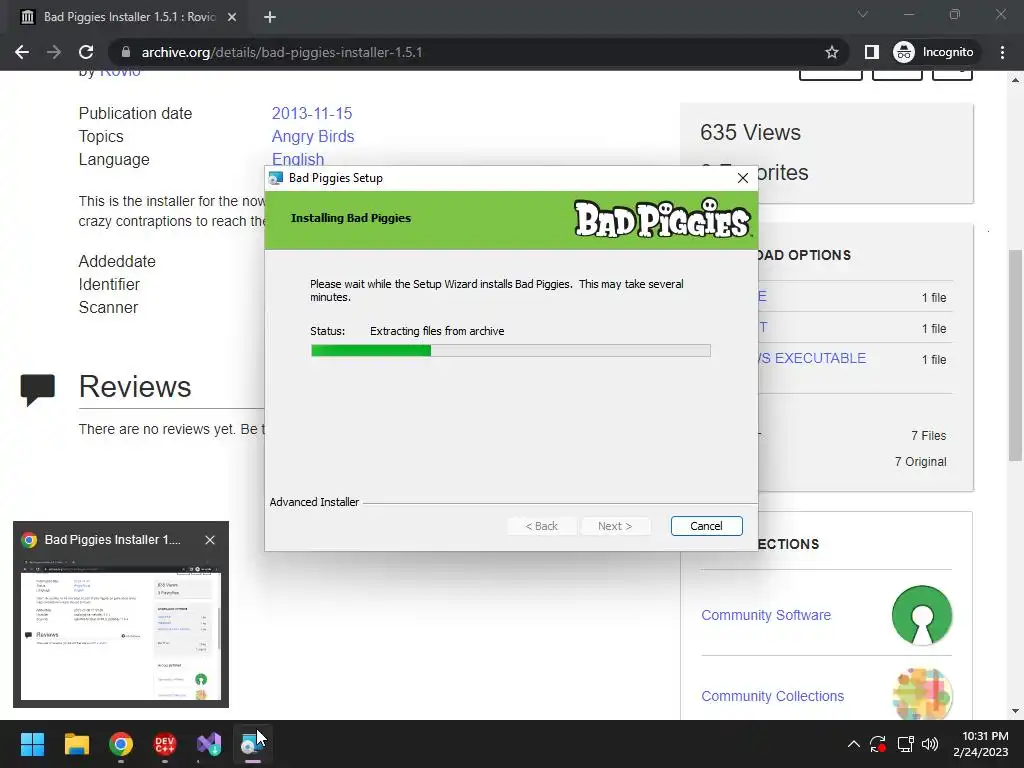Click the 7 Files entry
1024x768 pixels.
point(929,436)
